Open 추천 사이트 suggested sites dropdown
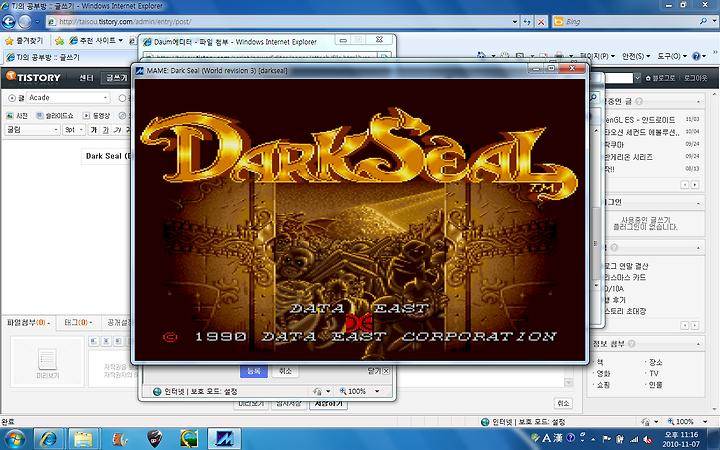The width and height of the screenshot is (720, 450). coord(96,41)
